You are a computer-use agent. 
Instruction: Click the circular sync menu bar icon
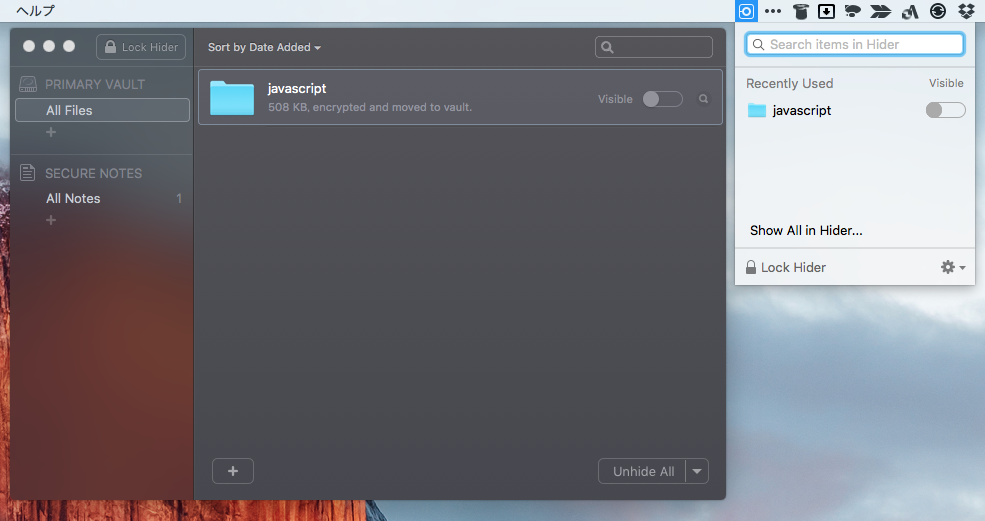point(938,11)
